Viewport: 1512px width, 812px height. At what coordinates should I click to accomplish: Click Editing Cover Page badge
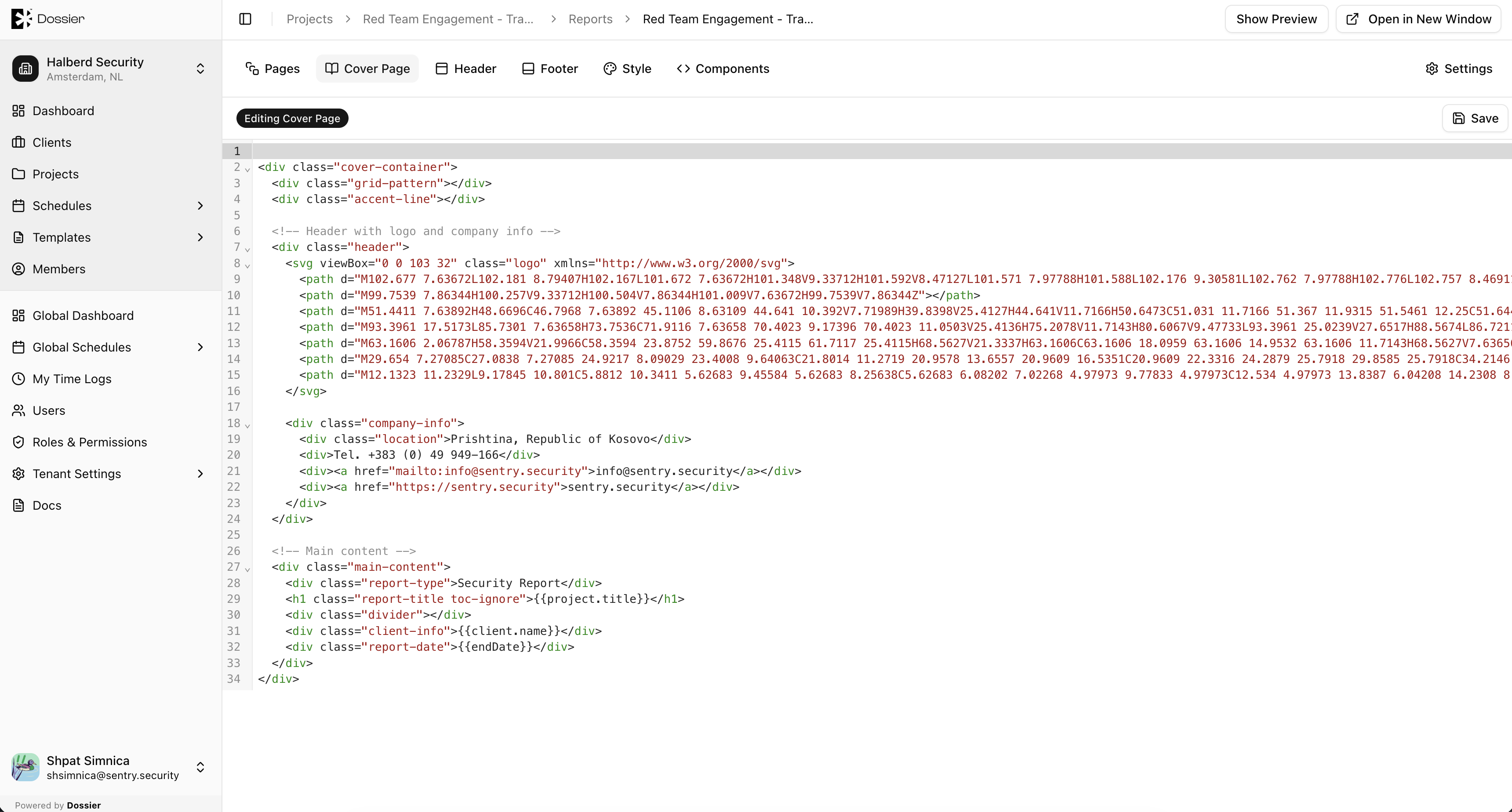[292, 119]
